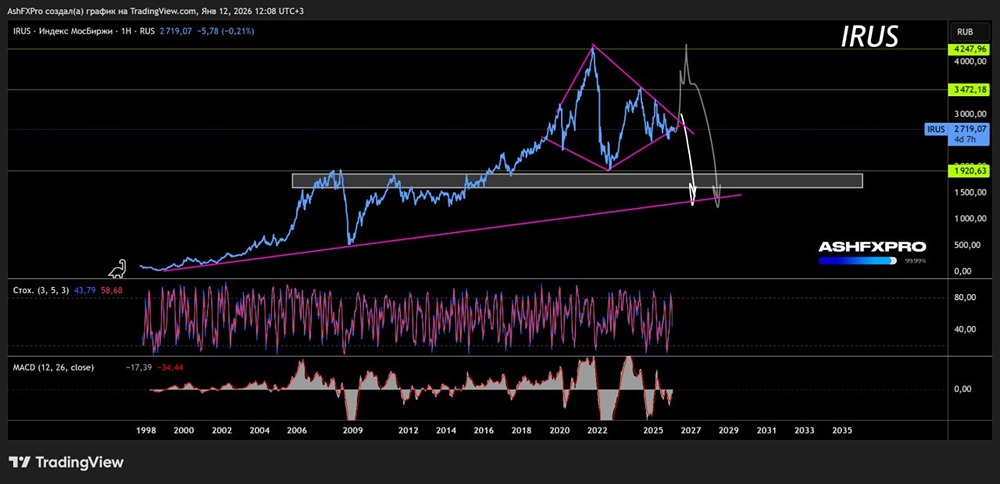Viewport: 1000px width, 484px height.
Task: Click the 3000,00 price axis value
Action: [x=969, y=114]
